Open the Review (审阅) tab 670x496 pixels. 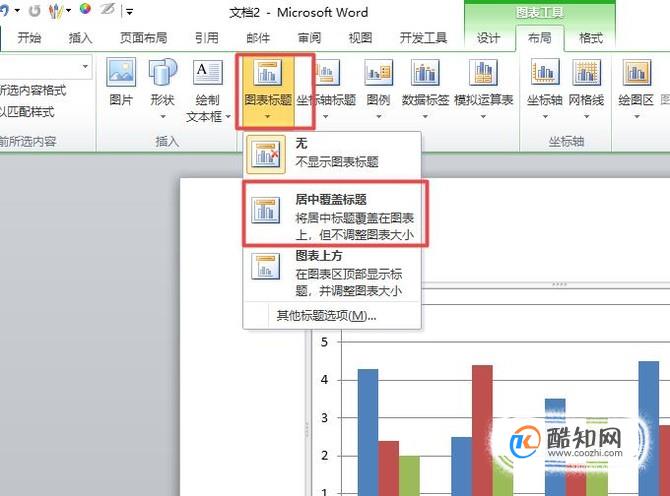coord(309,38)
